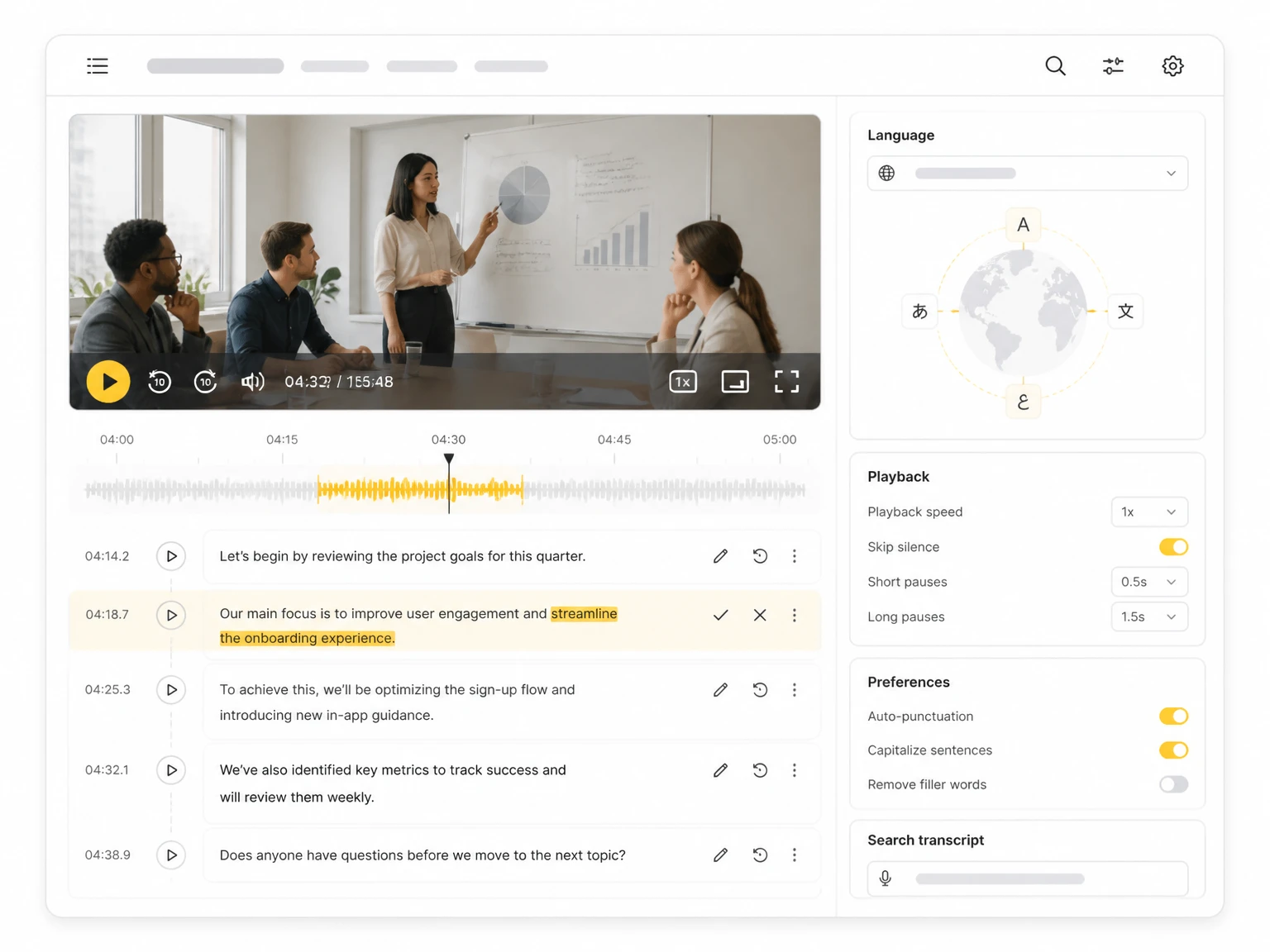Viewport: 1270px width, 952px height.
Task: Open more options for 04:14.2 segment
Action: tap(795, 556)
